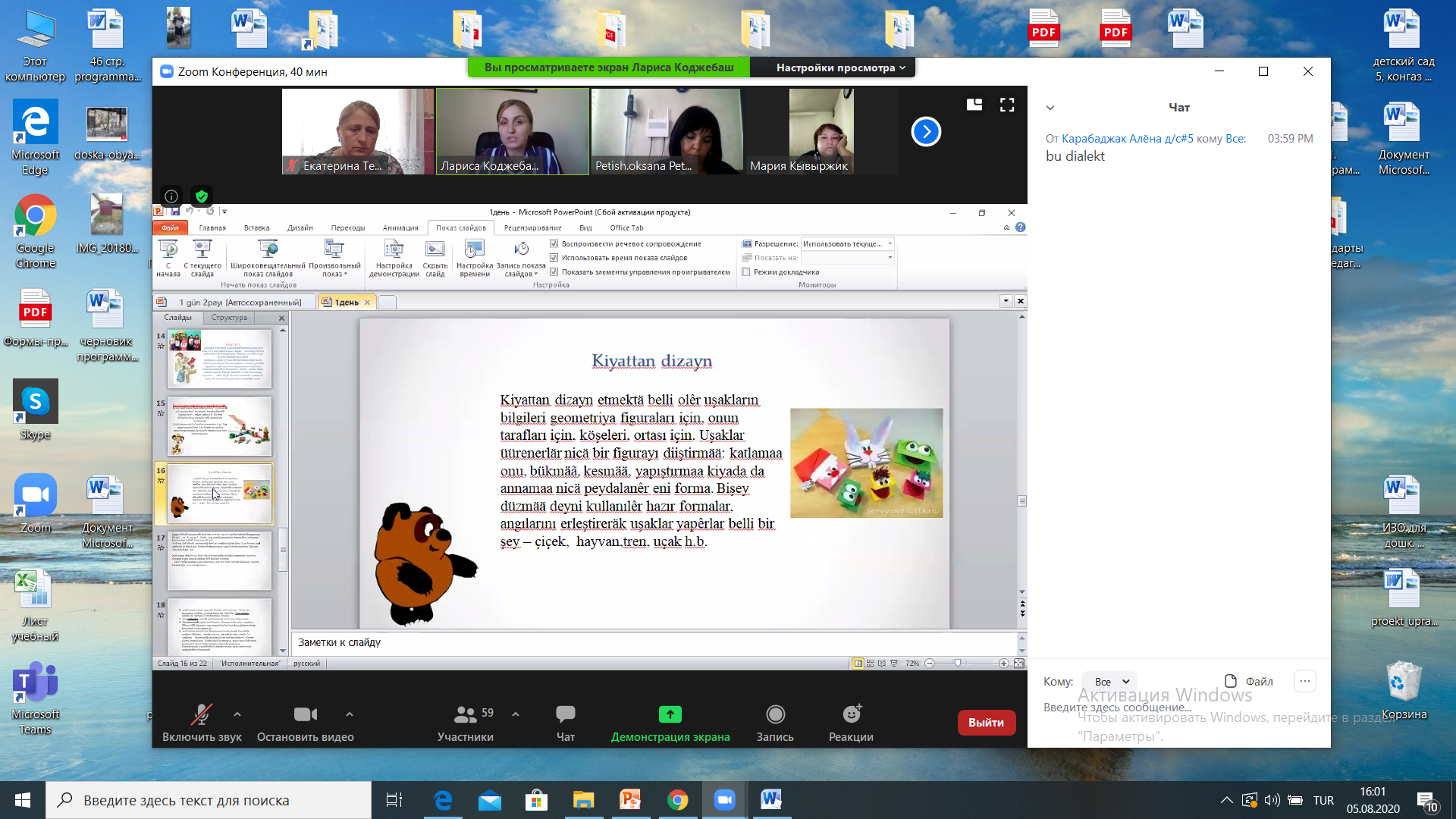This screenshot has height=819, width=1456.
Task: Expand Настройки просмотра view options dropdown
Action: click(840, 67)
